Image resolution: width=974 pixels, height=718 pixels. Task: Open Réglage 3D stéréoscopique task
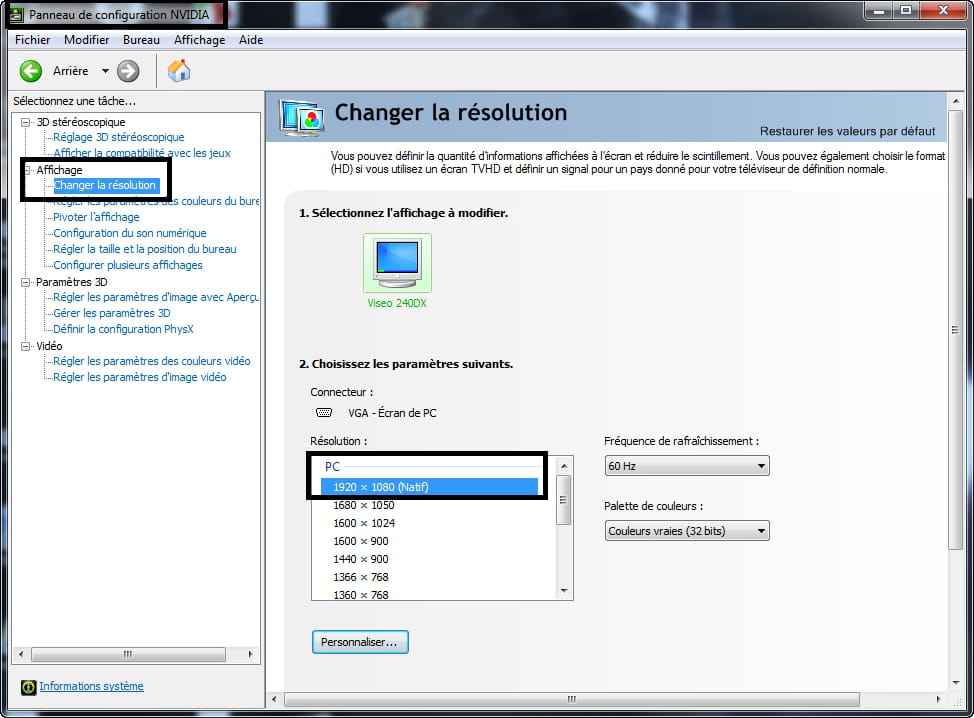tap(119, 137)
